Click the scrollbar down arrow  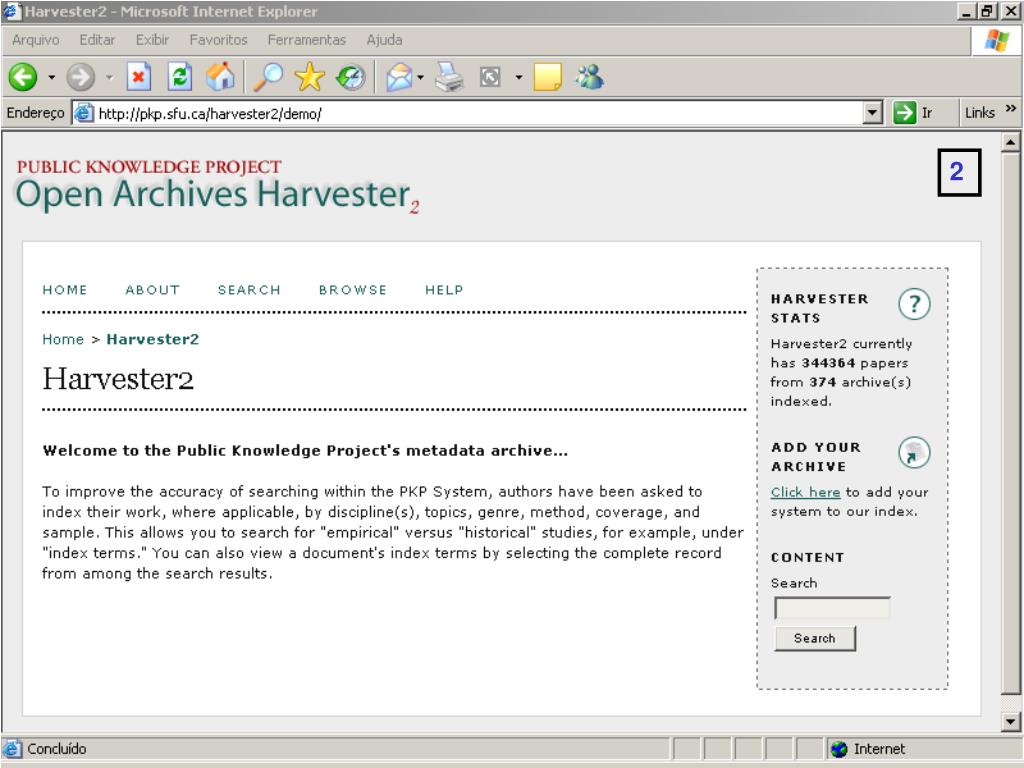1010,722
